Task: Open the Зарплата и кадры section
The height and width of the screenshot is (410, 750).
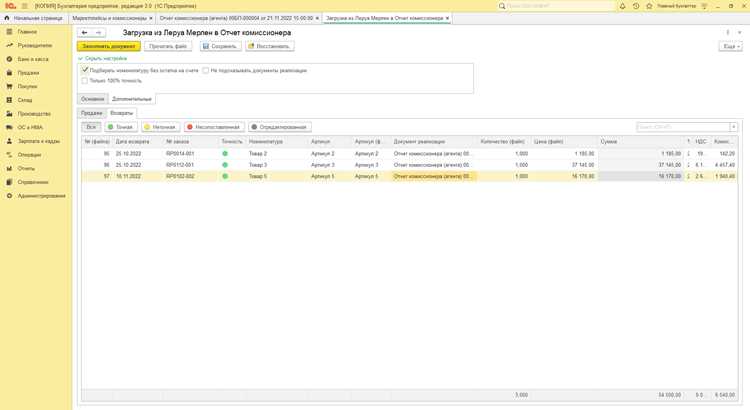Action: click(x=38, y=141)
